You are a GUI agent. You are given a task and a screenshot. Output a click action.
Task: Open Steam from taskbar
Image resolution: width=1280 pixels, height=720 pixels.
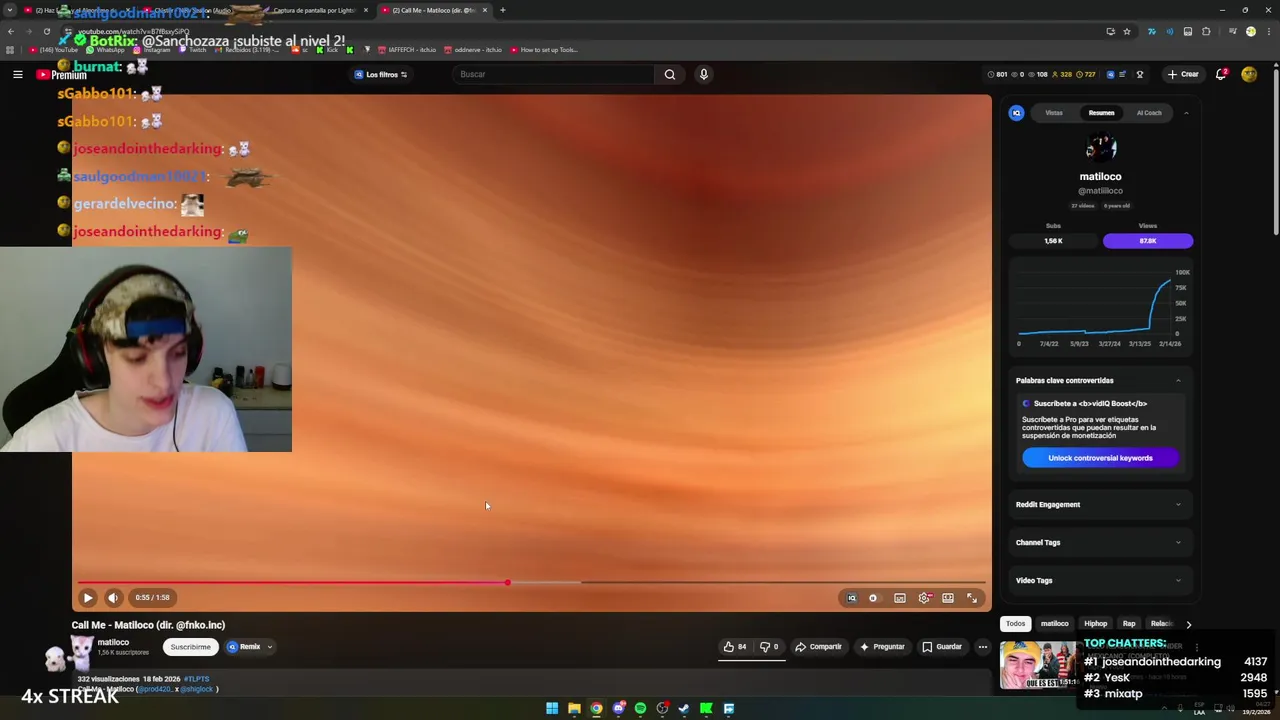tap(684, 708)
